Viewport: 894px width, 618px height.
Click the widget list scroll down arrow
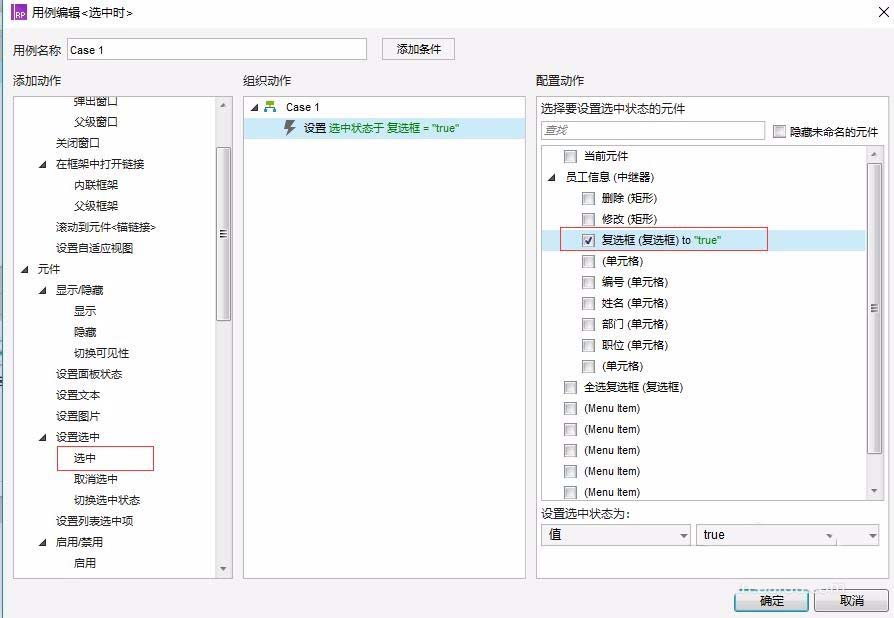point(874,491)
